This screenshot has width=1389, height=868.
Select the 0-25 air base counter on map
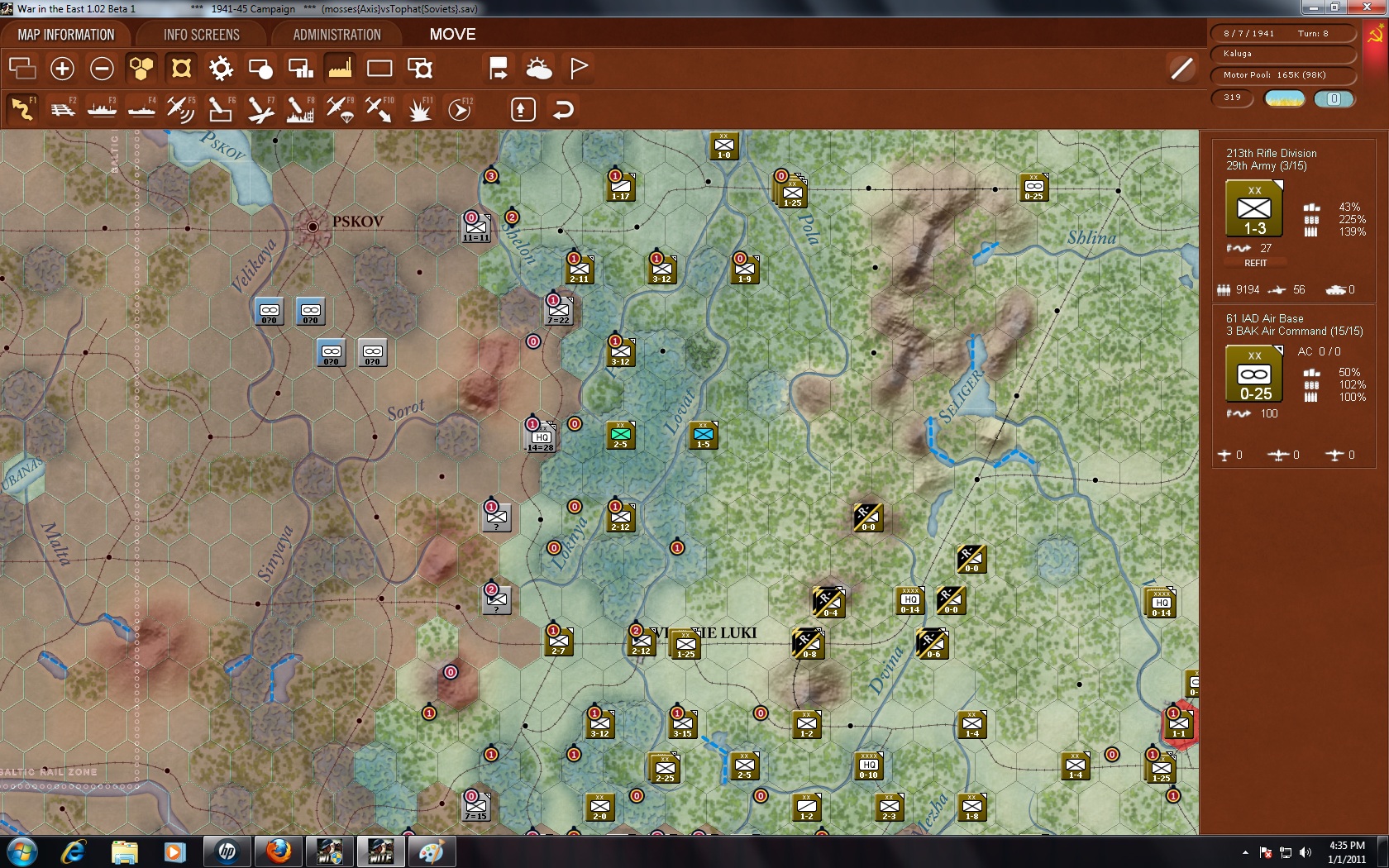(x=1033, y=187)
